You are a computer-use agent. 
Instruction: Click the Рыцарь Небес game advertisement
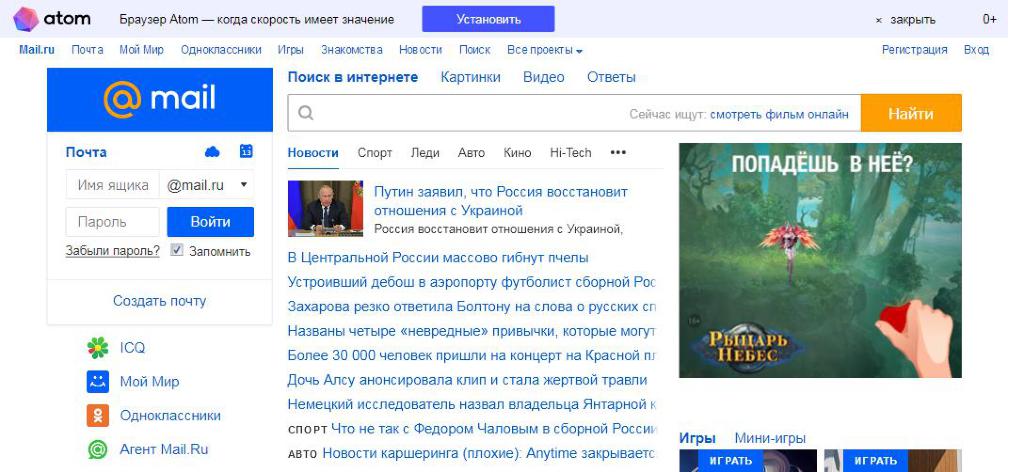click(x=820, y=260)
